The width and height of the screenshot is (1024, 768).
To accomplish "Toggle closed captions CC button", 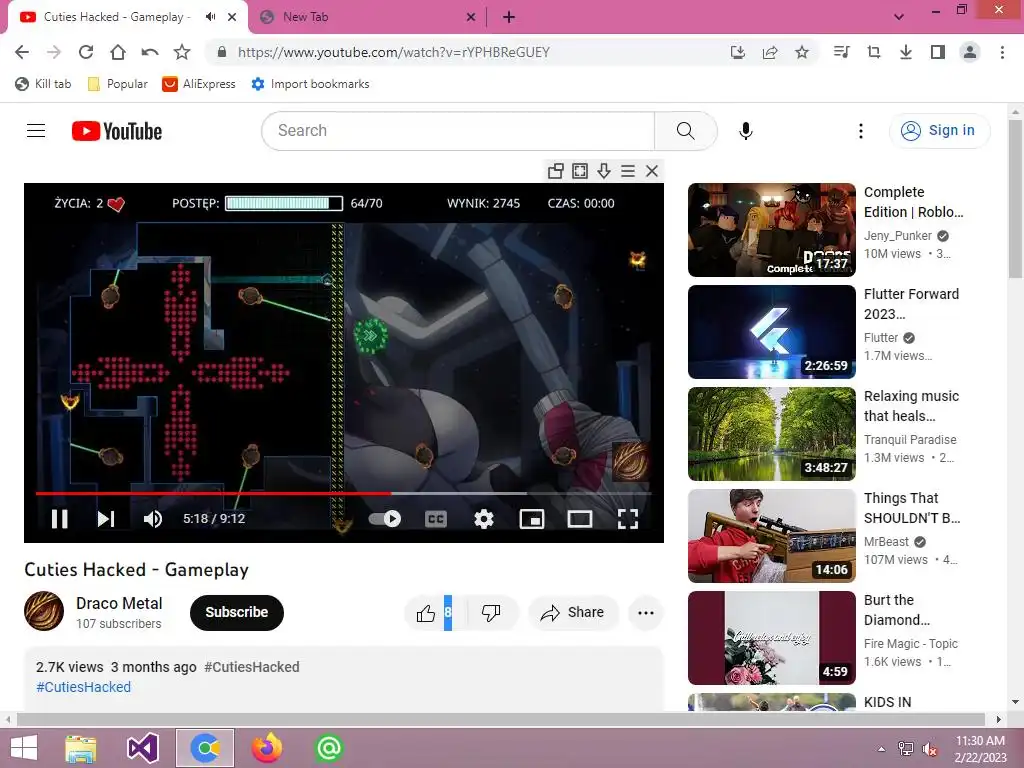I will (436, 519).
